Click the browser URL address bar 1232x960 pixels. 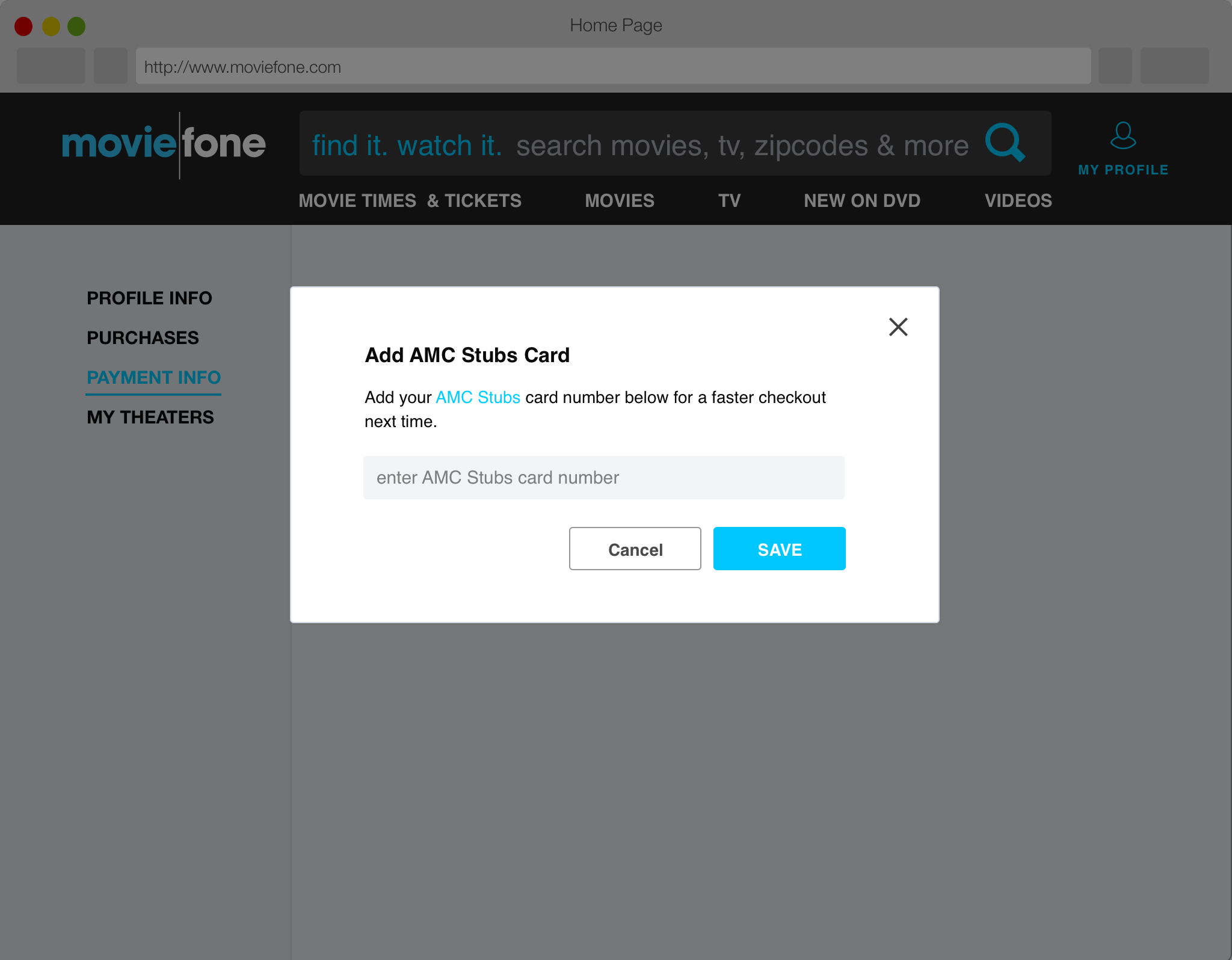(612, 67)
